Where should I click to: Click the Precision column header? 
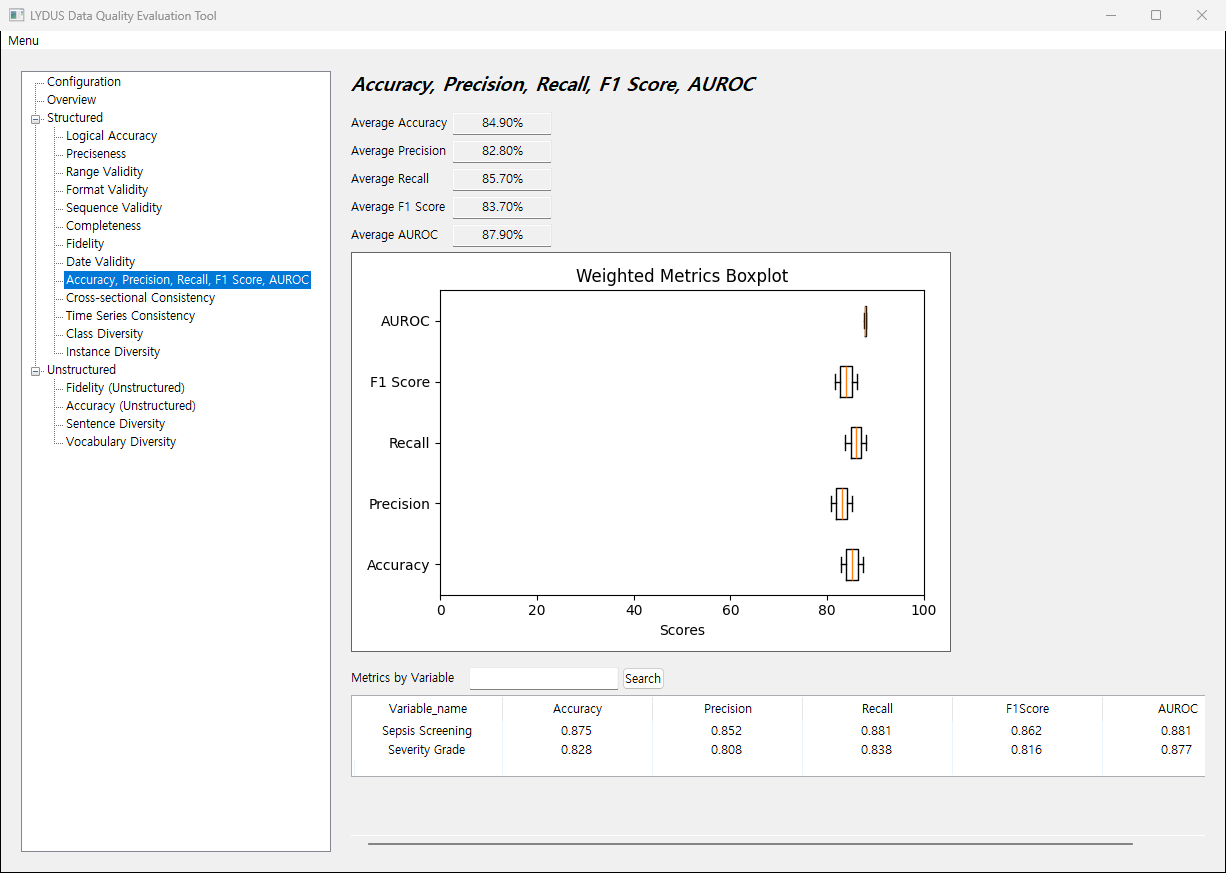(x=728, y=709)
